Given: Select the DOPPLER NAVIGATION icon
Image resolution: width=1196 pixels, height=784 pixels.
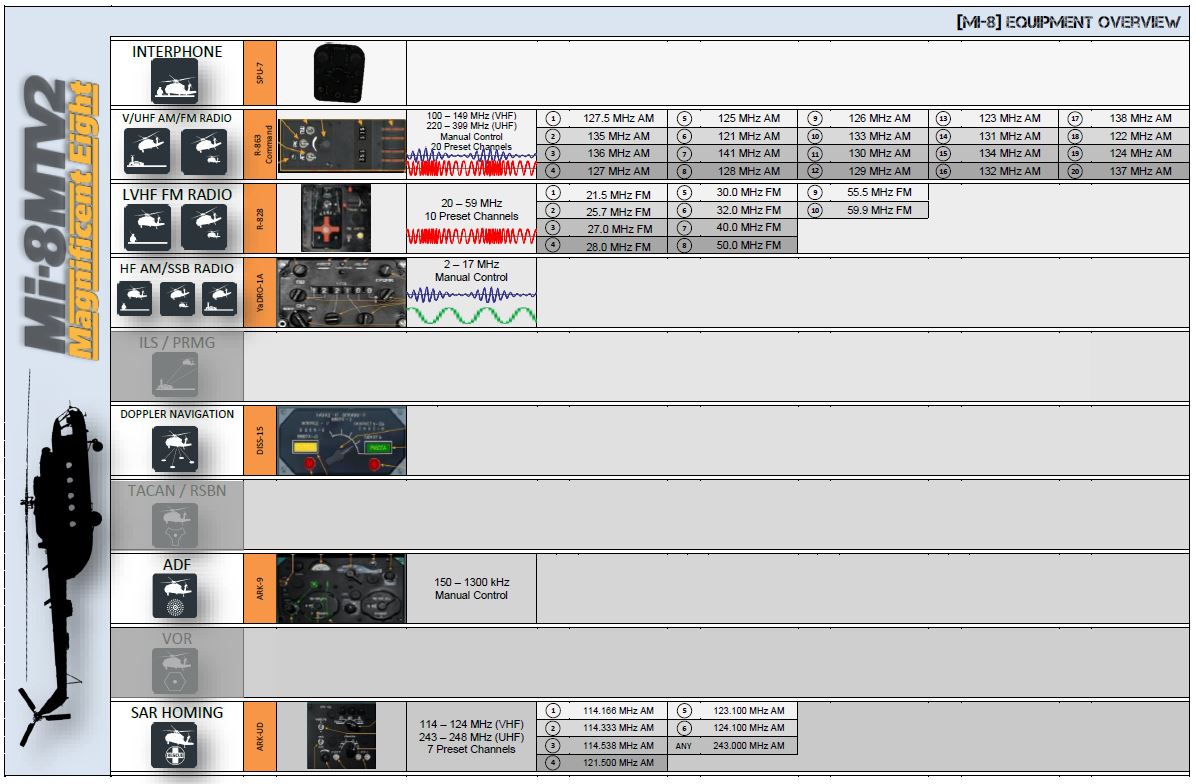Looking at the screenshot, I should pos(175,449).
